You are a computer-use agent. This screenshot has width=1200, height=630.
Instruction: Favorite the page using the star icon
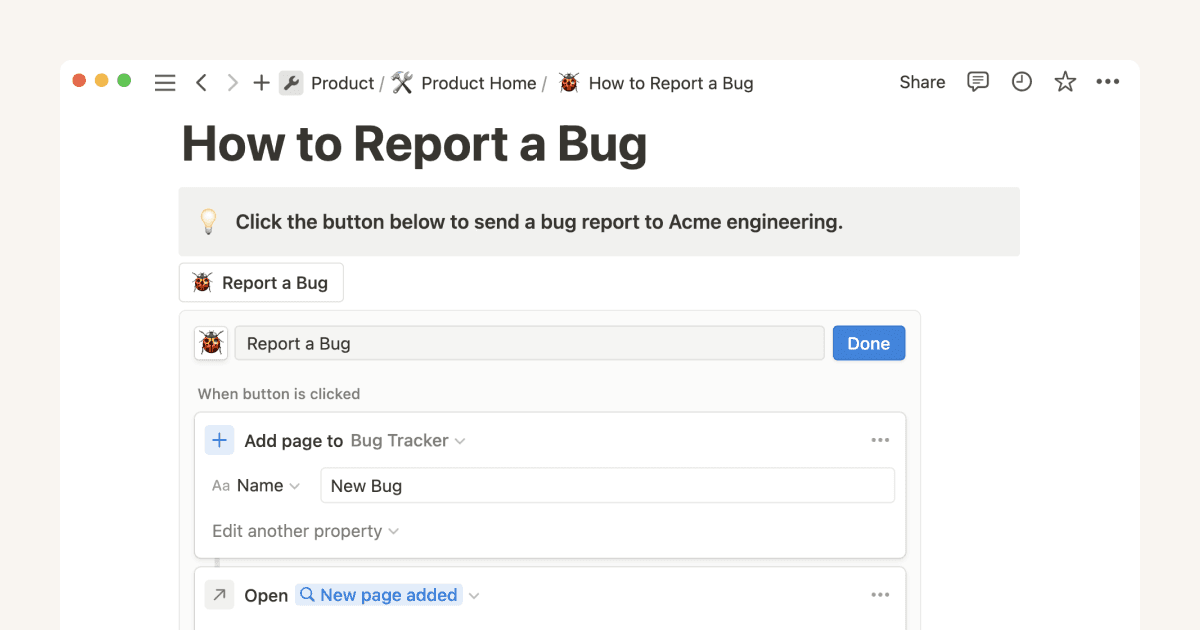click(1064, 82)
